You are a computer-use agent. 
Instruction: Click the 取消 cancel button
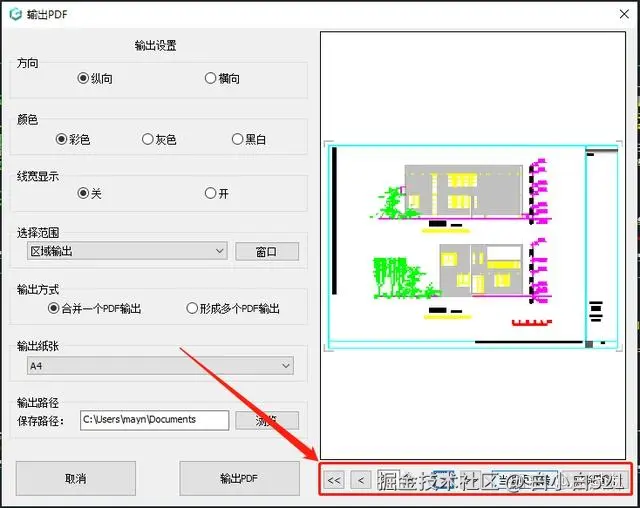coord(76,478)
